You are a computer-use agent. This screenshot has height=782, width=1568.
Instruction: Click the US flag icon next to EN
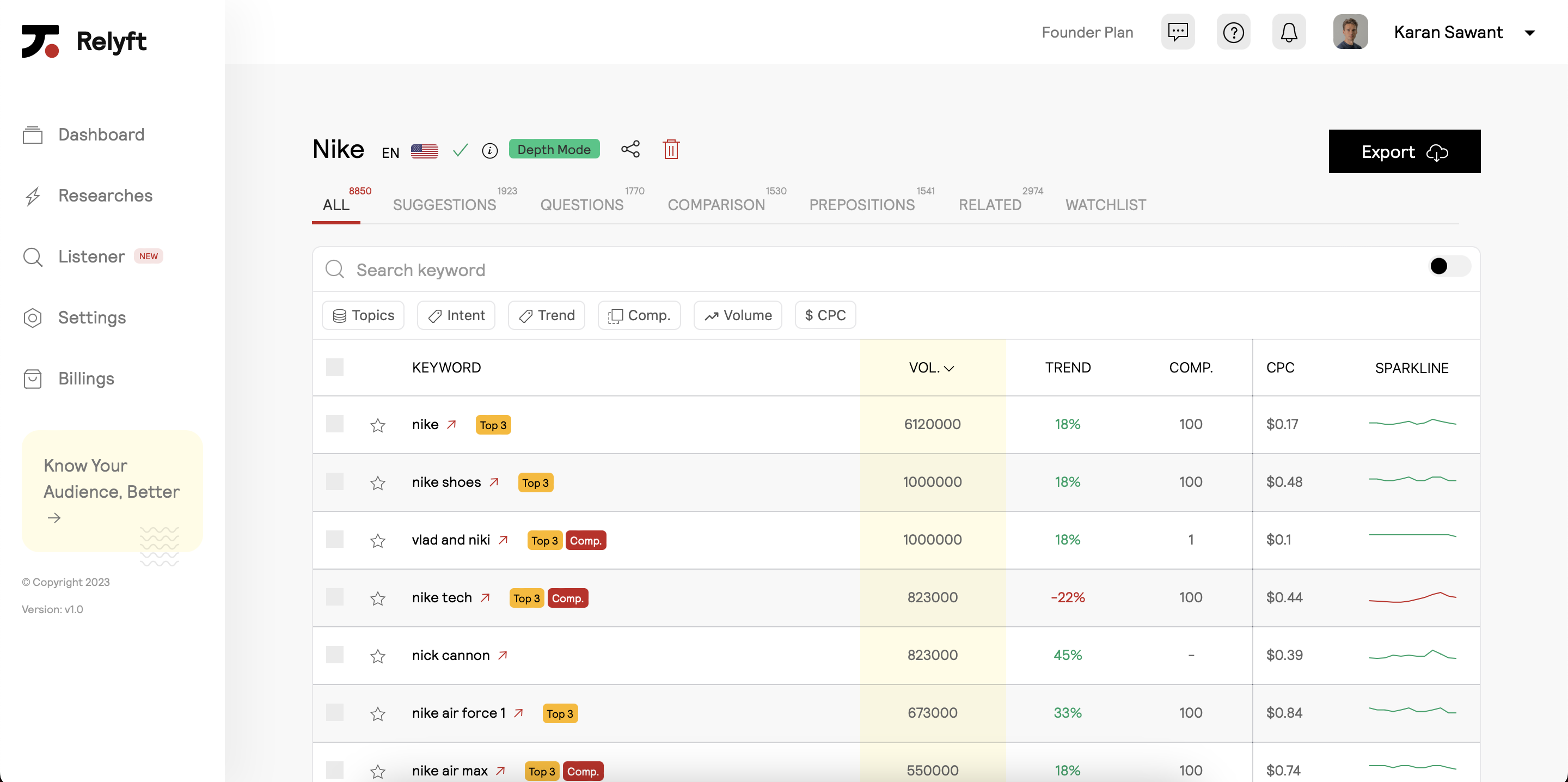point(424,151)
